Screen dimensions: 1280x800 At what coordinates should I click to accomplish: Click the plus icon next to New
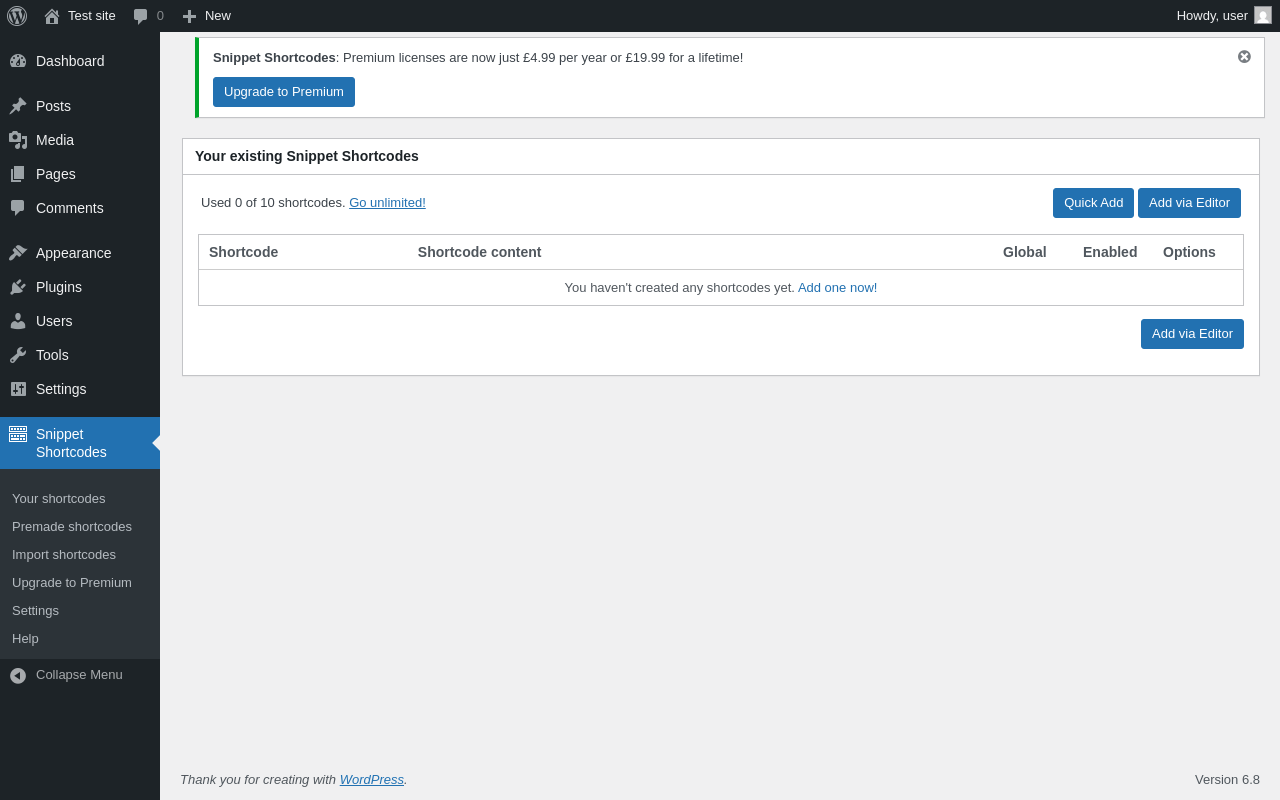point(189,16)
